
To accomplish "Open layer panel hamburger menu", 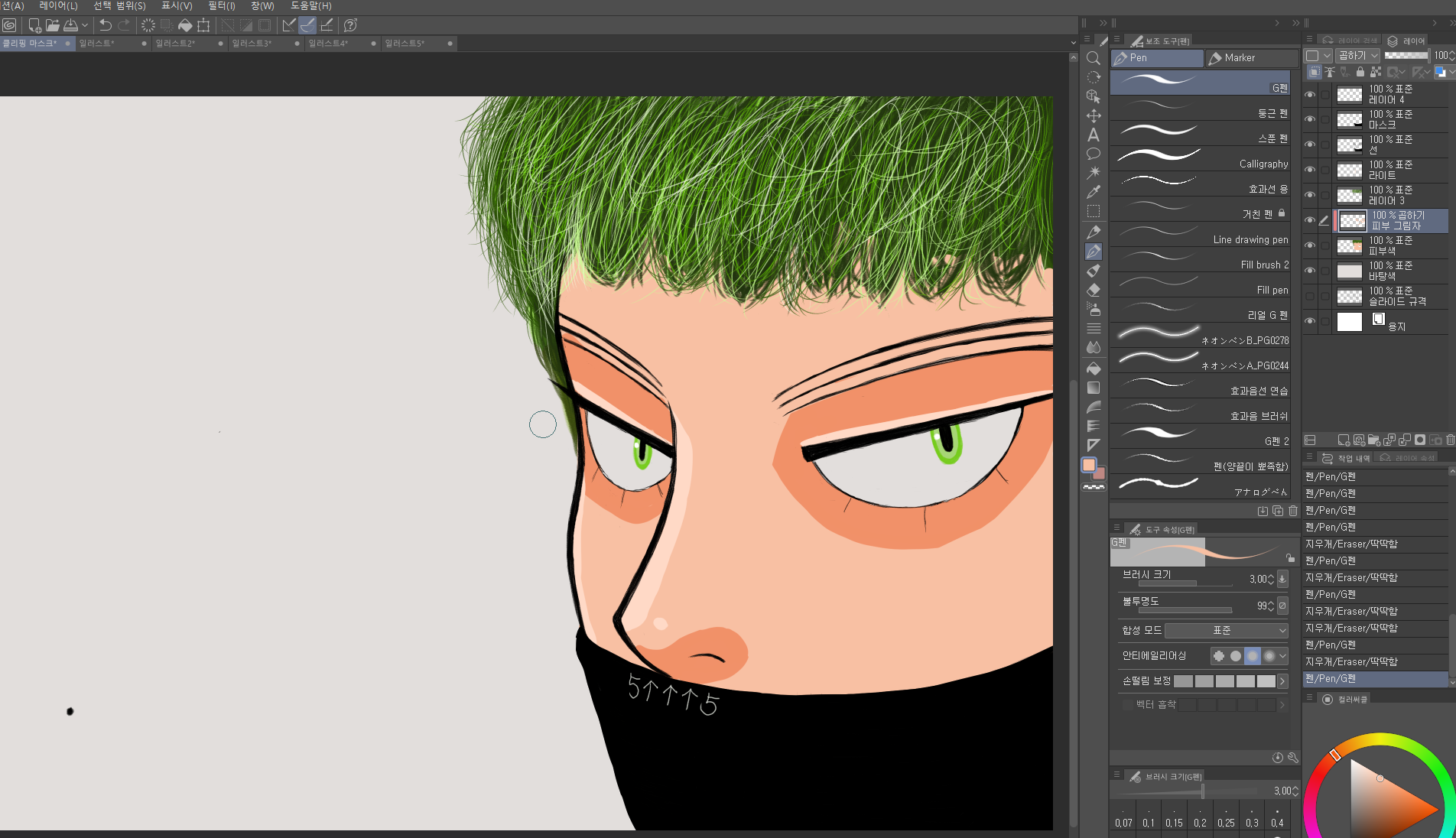I will [x=1309, y=40].
